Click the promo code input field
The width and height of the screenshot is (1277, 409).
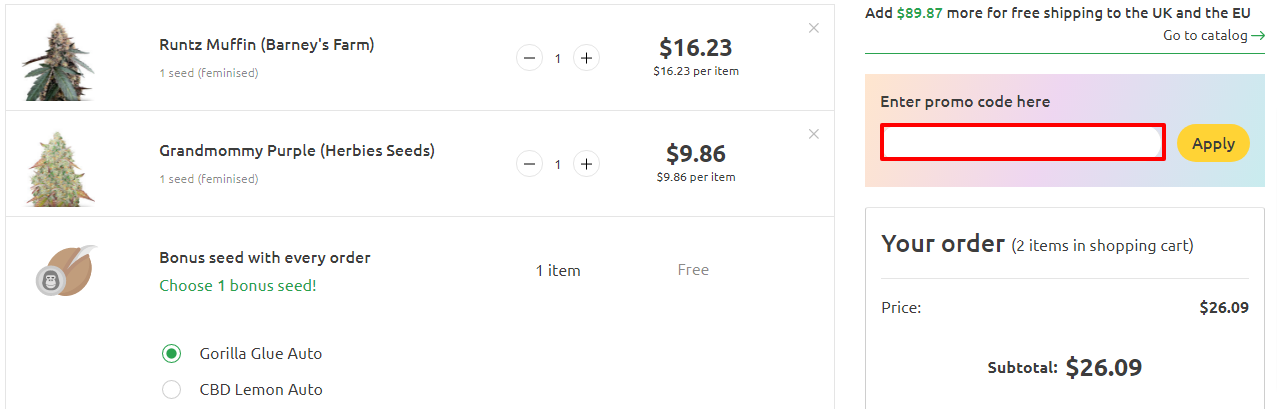coord(1023,142)
